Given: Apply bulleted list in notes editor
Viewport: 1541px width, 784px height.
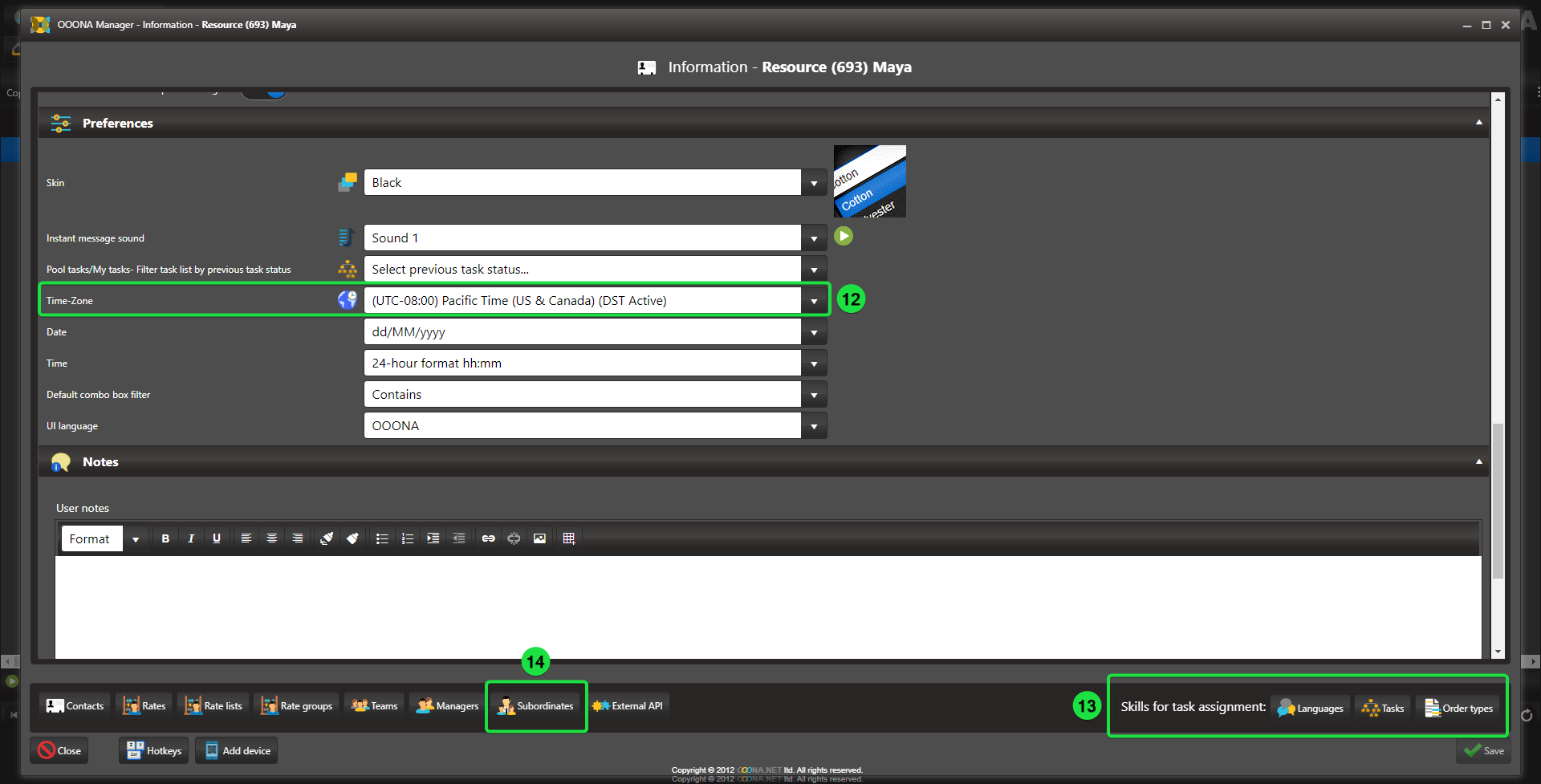Looking at the screenshot, I should pos(382,538).
